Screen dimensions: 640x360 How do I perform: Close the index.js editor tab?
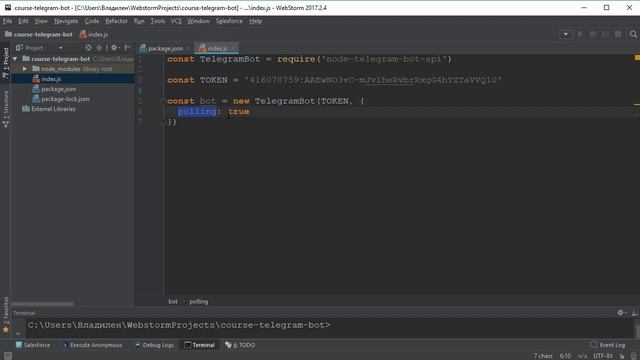tap(233, 48)
